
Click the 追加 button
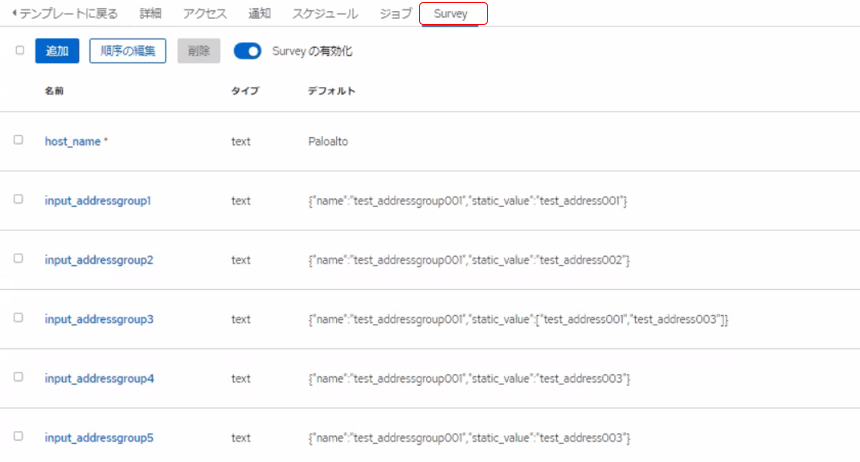click(57, 51)
